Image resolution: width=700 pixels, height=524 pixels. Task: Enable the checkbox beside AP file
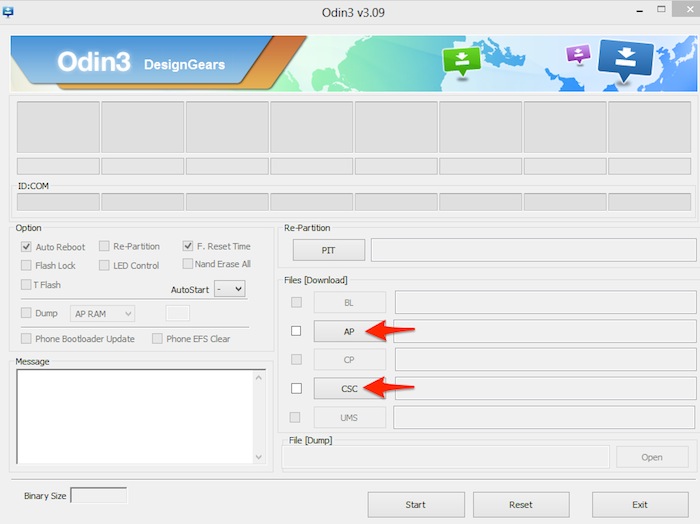(x=295, y=331)
